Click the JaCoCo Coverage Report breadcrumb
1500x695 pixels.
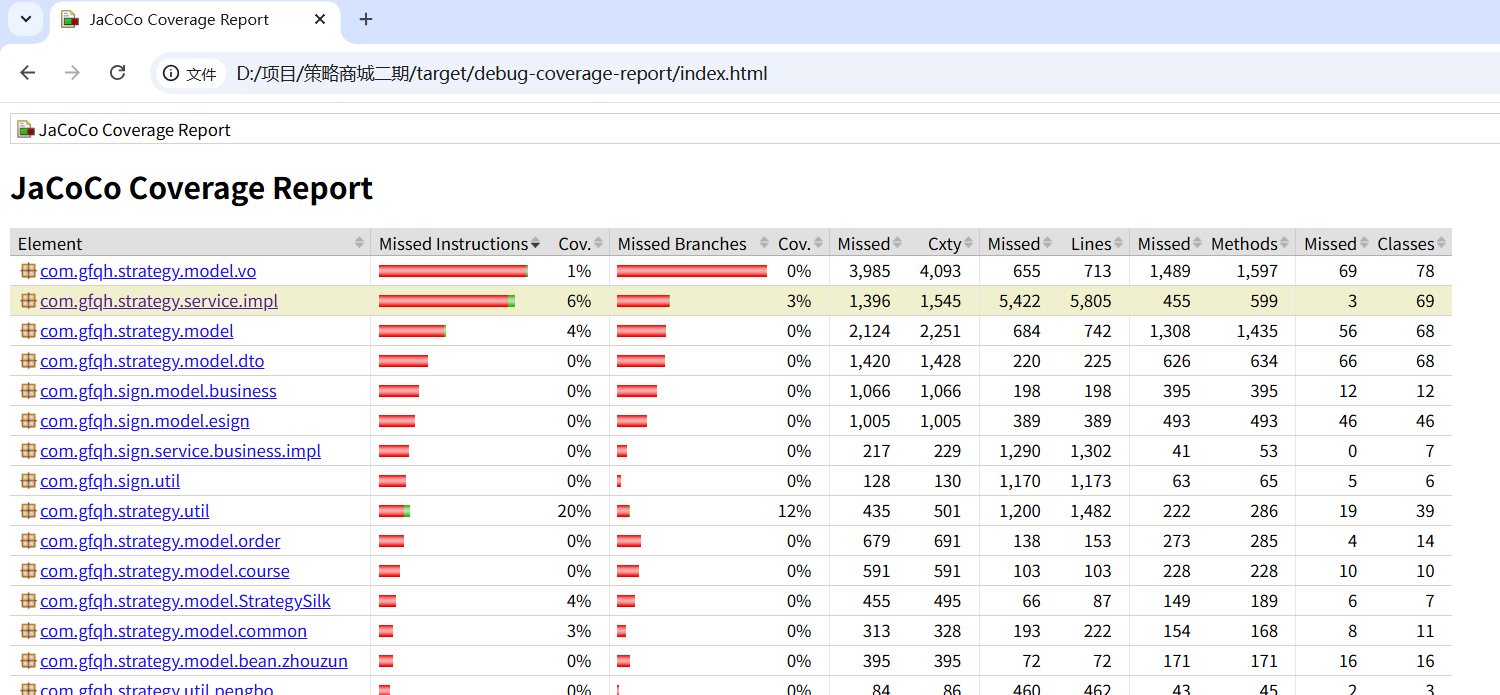pos(135,130)
